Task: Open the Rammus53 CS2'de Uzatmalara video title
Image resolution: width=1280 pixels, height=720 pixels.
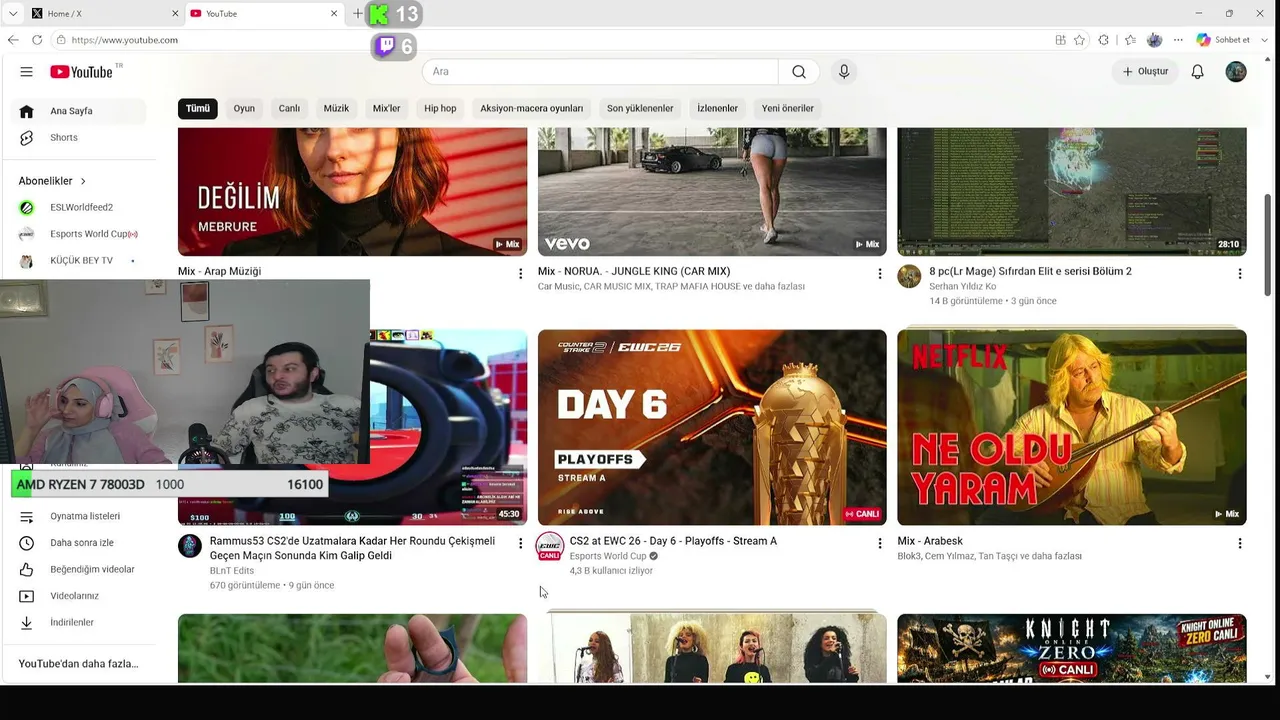Action: (x=352, y=548)
